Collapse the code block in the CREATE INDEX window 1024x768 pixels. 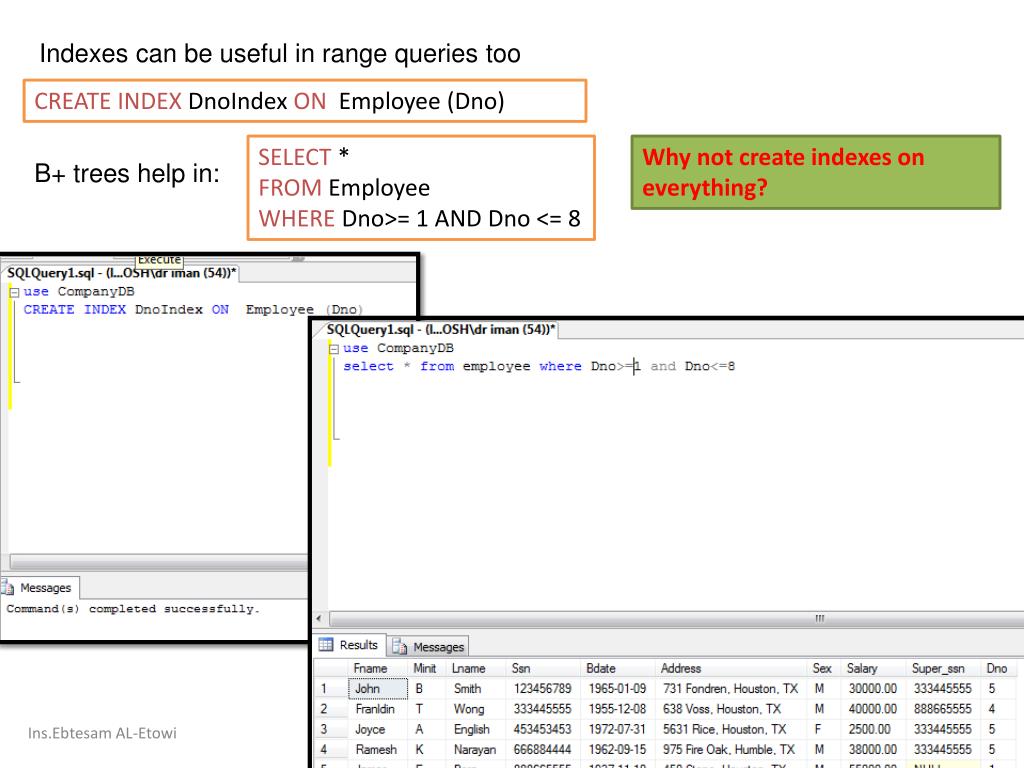pos(14,293)
